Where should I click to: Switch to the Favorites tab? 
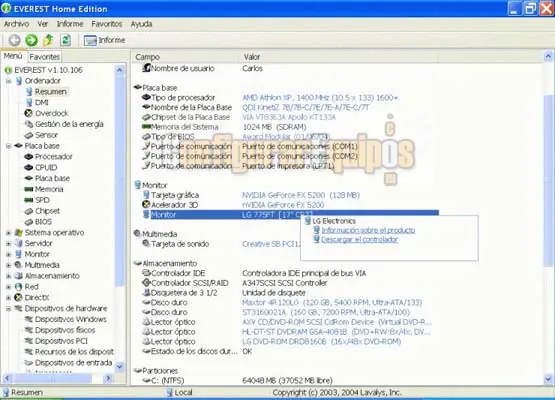coord(44,57)
